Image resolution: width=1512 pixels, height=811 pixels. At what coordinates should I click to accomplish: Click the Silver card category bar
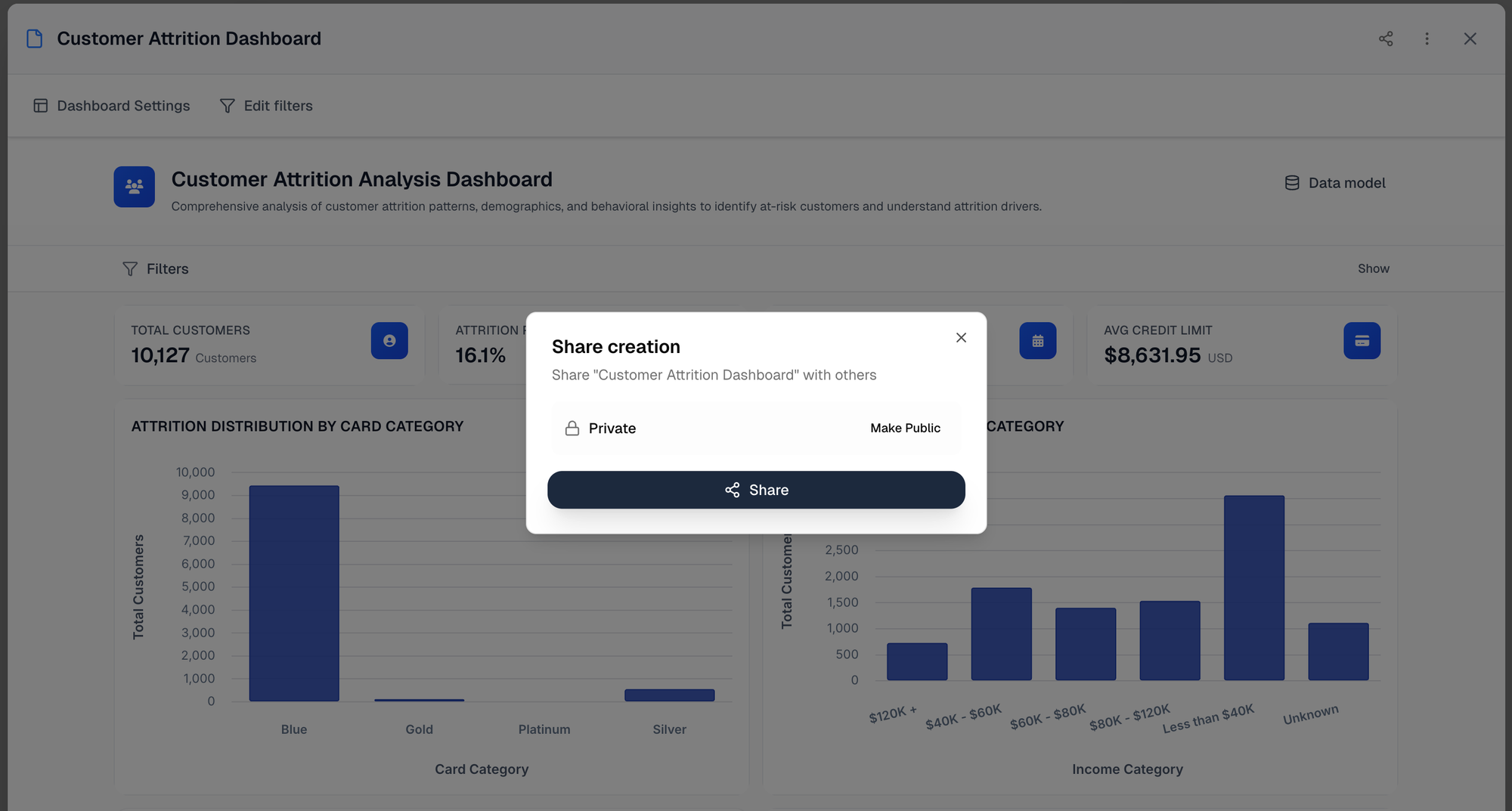tap(669, 695)
